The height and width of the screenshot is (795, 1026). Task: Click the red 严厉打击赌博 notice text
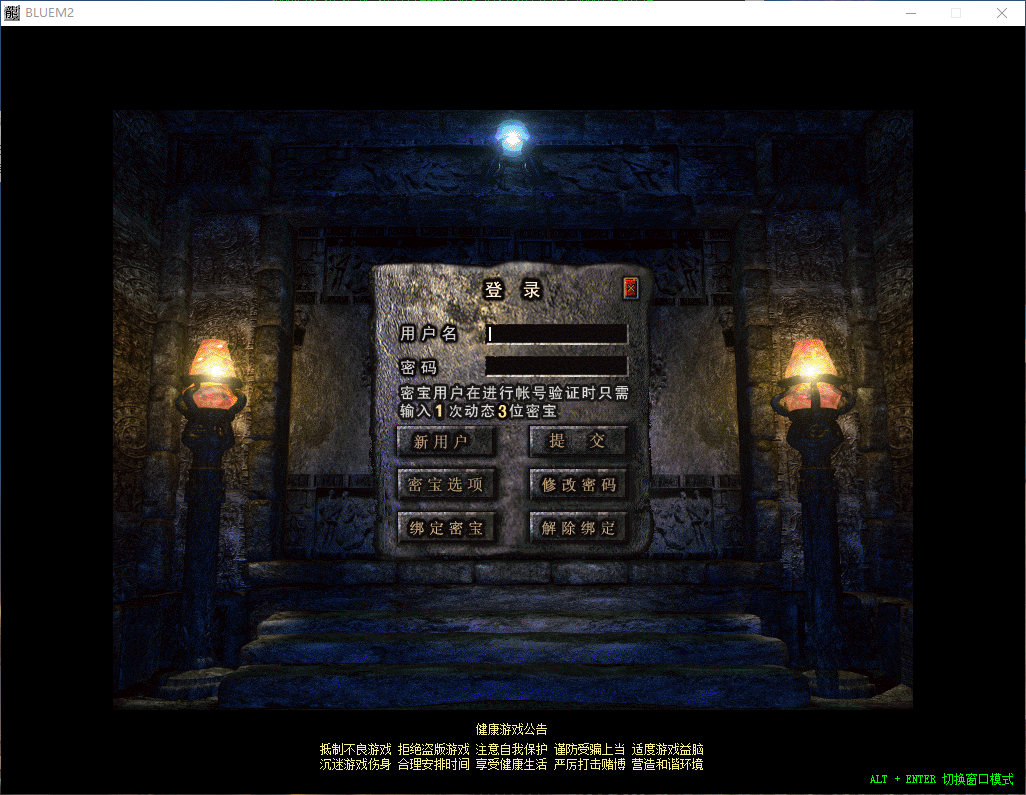590,762
